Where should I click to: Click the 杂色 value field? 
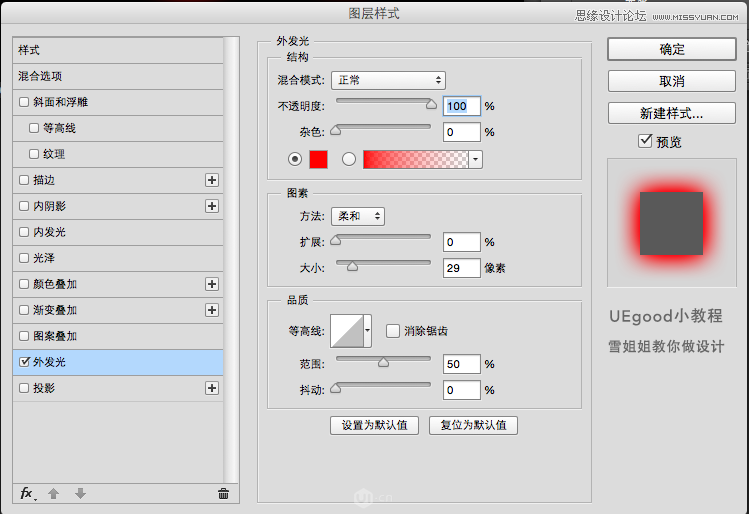click(461, 132)
